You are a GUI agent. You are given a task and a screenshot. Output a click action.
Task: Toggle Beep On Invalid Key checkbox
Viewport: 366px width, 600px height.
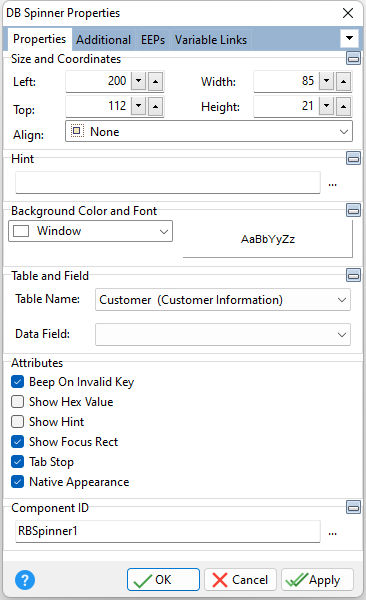coord(18,382)
